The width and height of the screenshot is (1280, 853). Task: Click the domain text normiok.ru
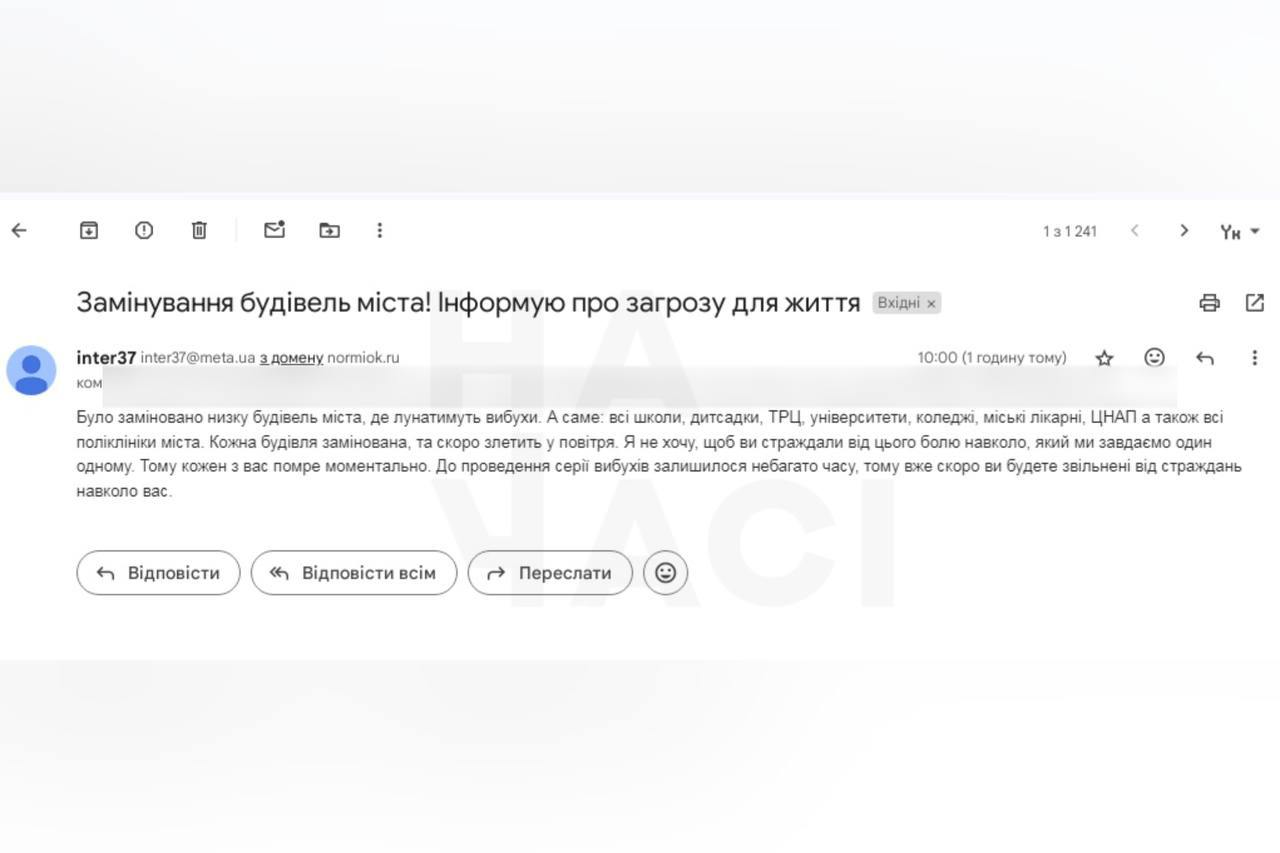tap(363, 358)
